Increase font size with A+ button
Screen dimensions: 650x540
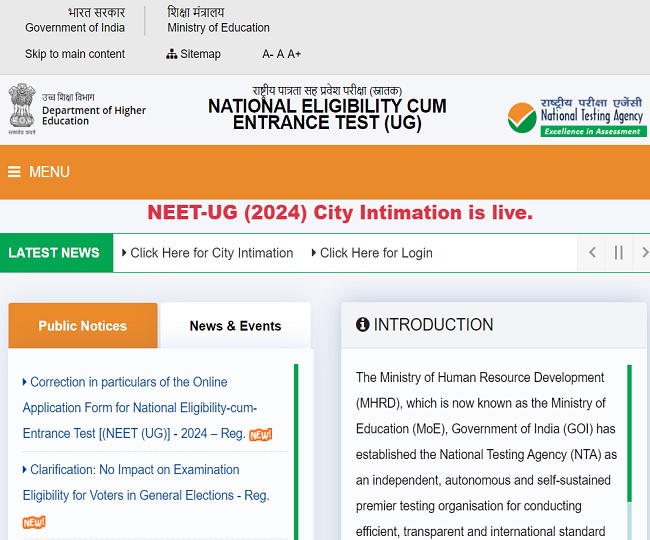[294, 54]
